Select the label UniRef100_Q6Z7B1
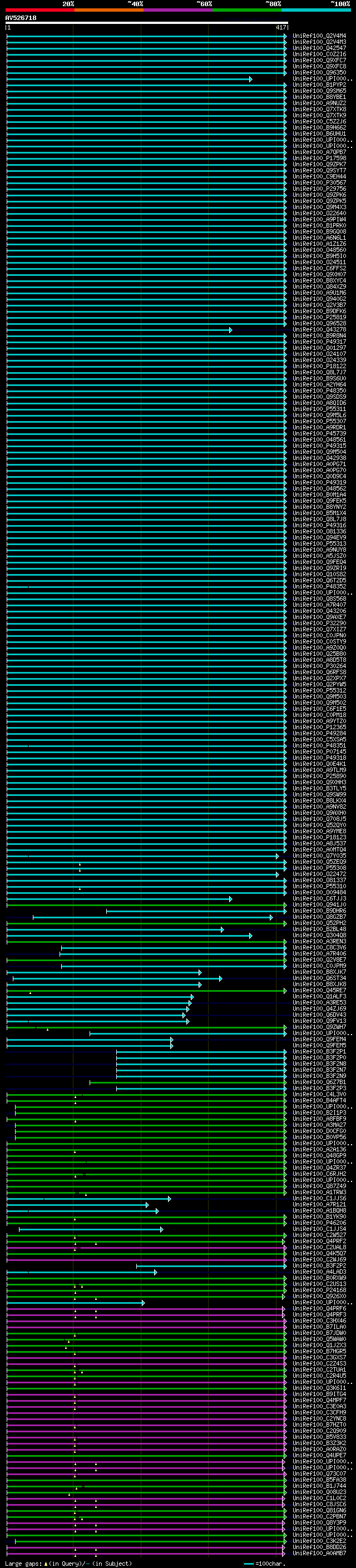The width and height of the screenshot is (356, 1568). click(x=319, y=1082)
